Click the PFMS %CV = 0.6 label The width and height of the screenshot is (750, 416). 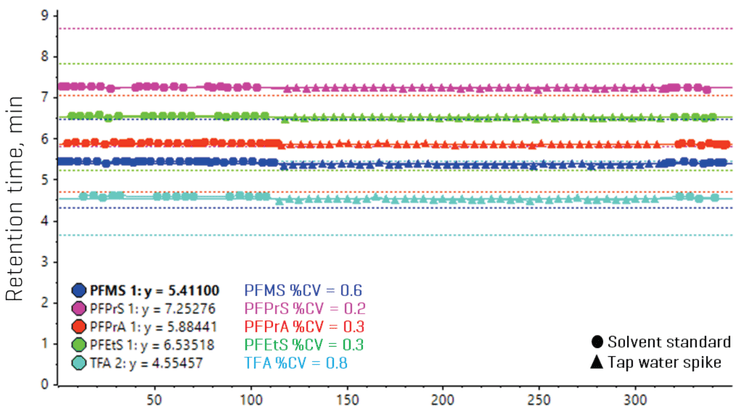pos(304,291)
